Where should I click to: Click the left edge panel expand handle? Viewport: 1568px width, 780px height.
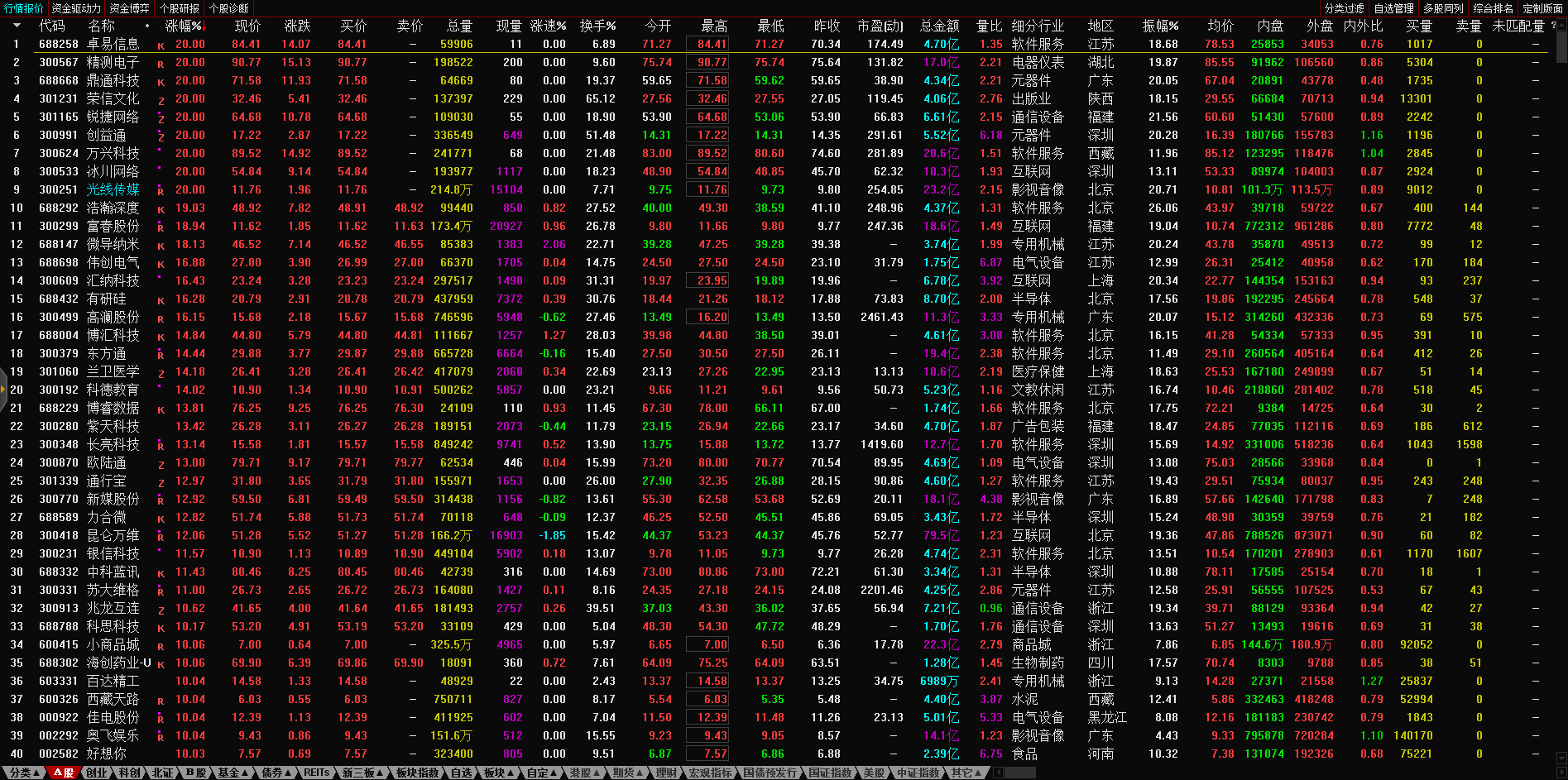click(3, 390)
